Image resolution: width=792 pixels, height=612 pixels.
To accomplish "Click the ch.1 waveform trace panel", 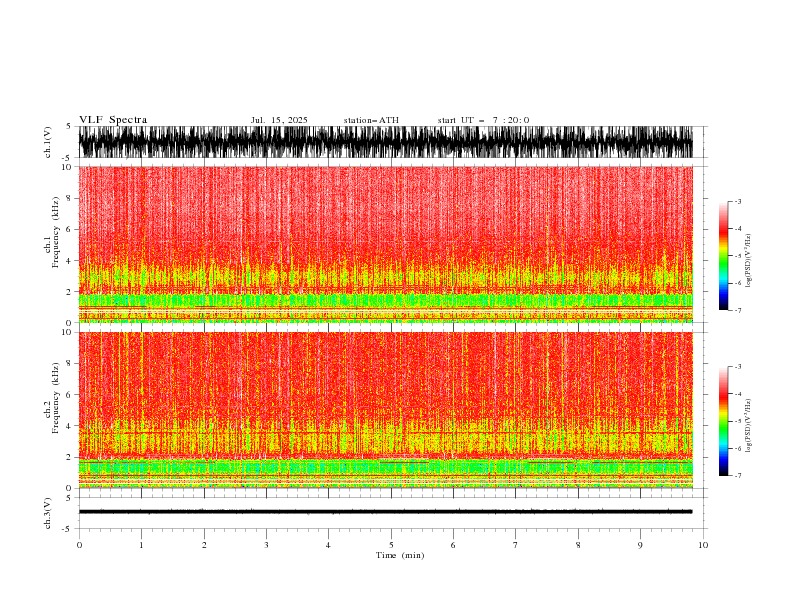I will click(392, 142).
